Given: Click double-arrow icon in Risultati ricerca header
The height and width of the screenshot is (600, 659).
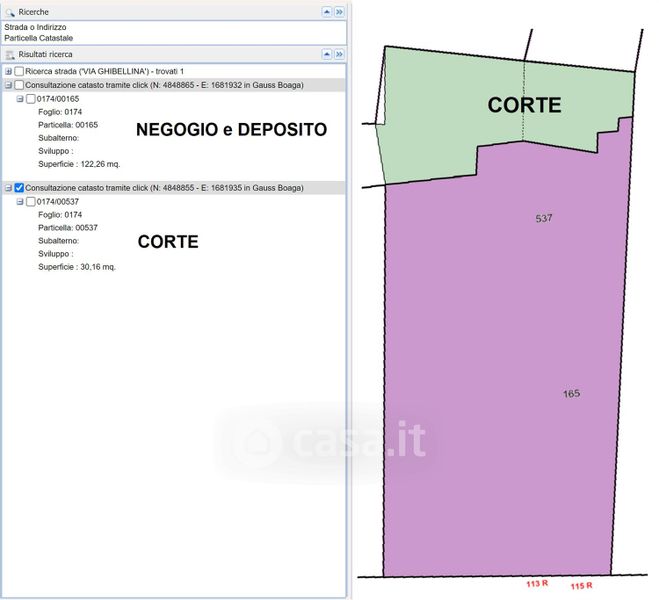Looking at the screenshot, I should (339, 54).
